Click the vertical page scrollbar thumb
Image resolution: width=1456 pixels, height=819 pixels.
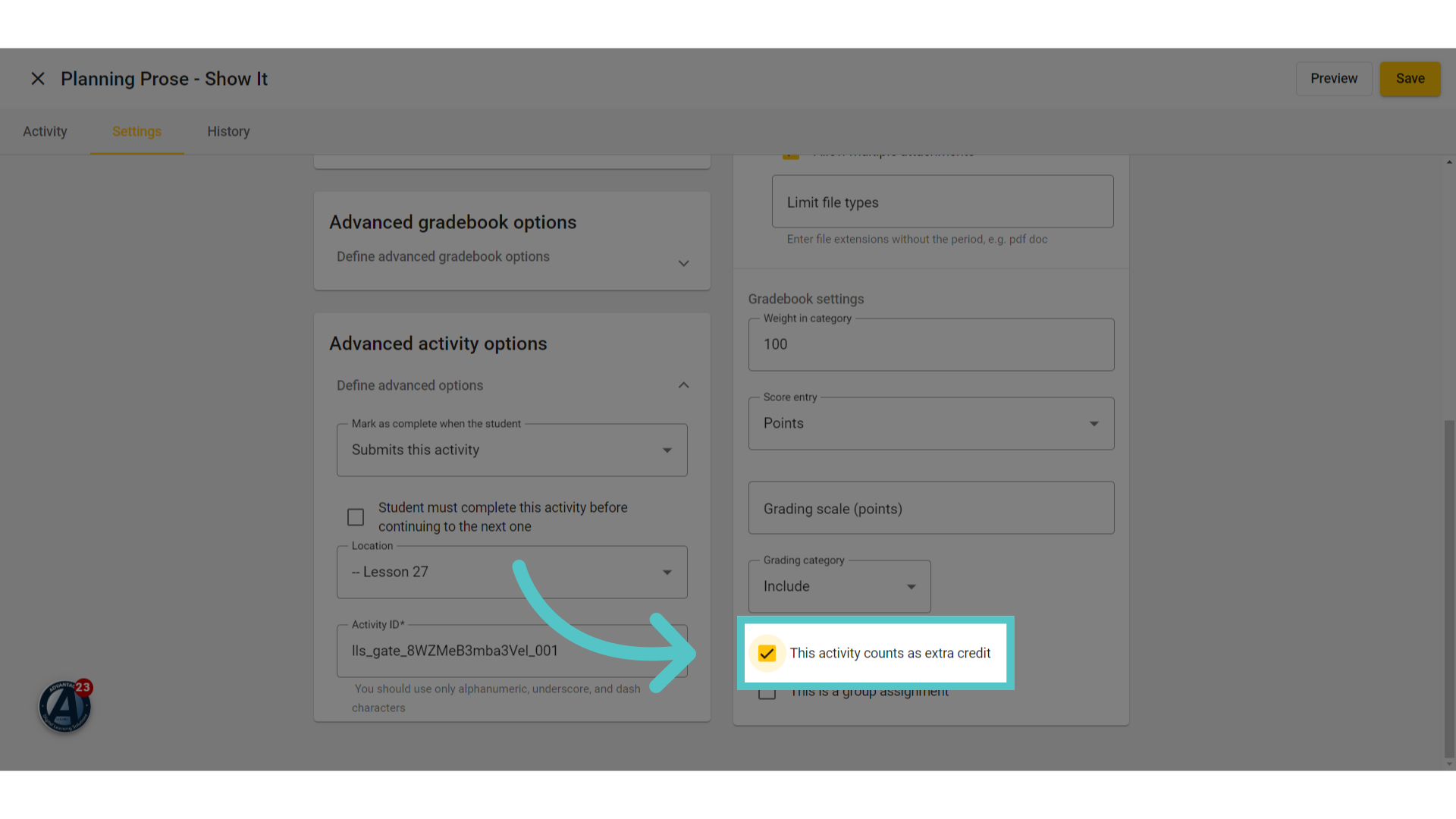tap(1449, 588)
